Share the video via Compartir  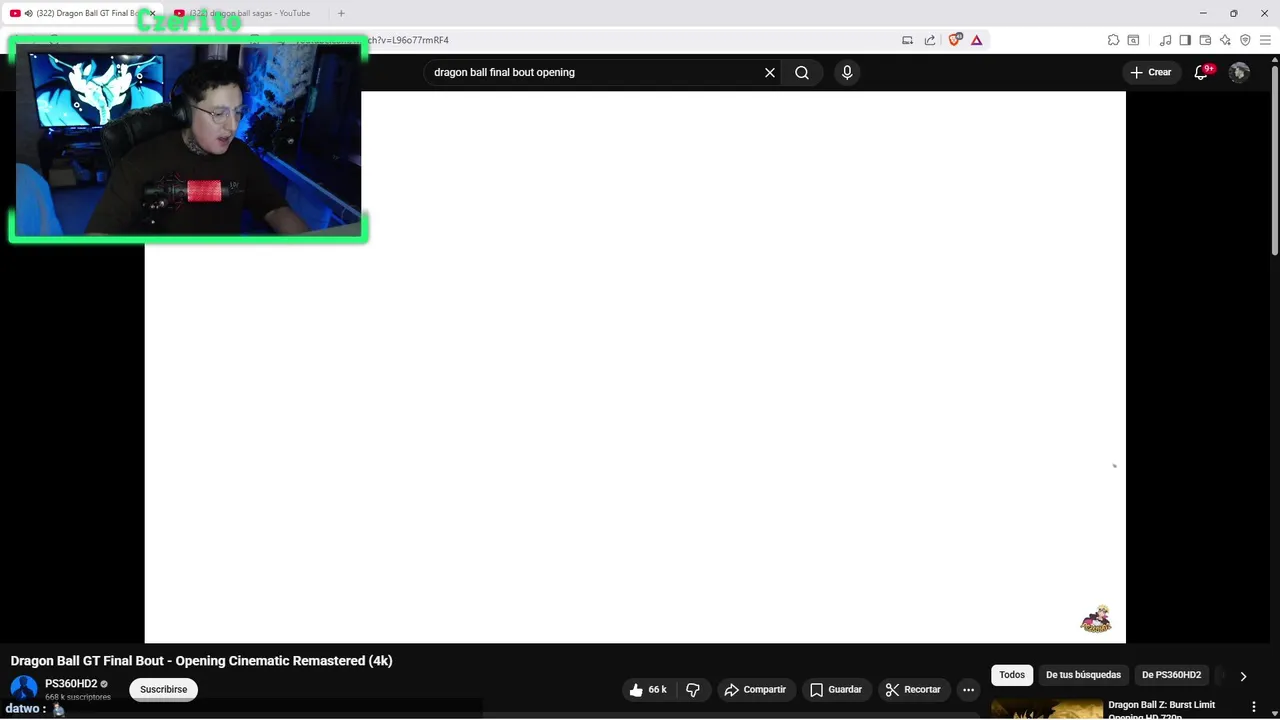pyautogui.click(x=755, y=689)
